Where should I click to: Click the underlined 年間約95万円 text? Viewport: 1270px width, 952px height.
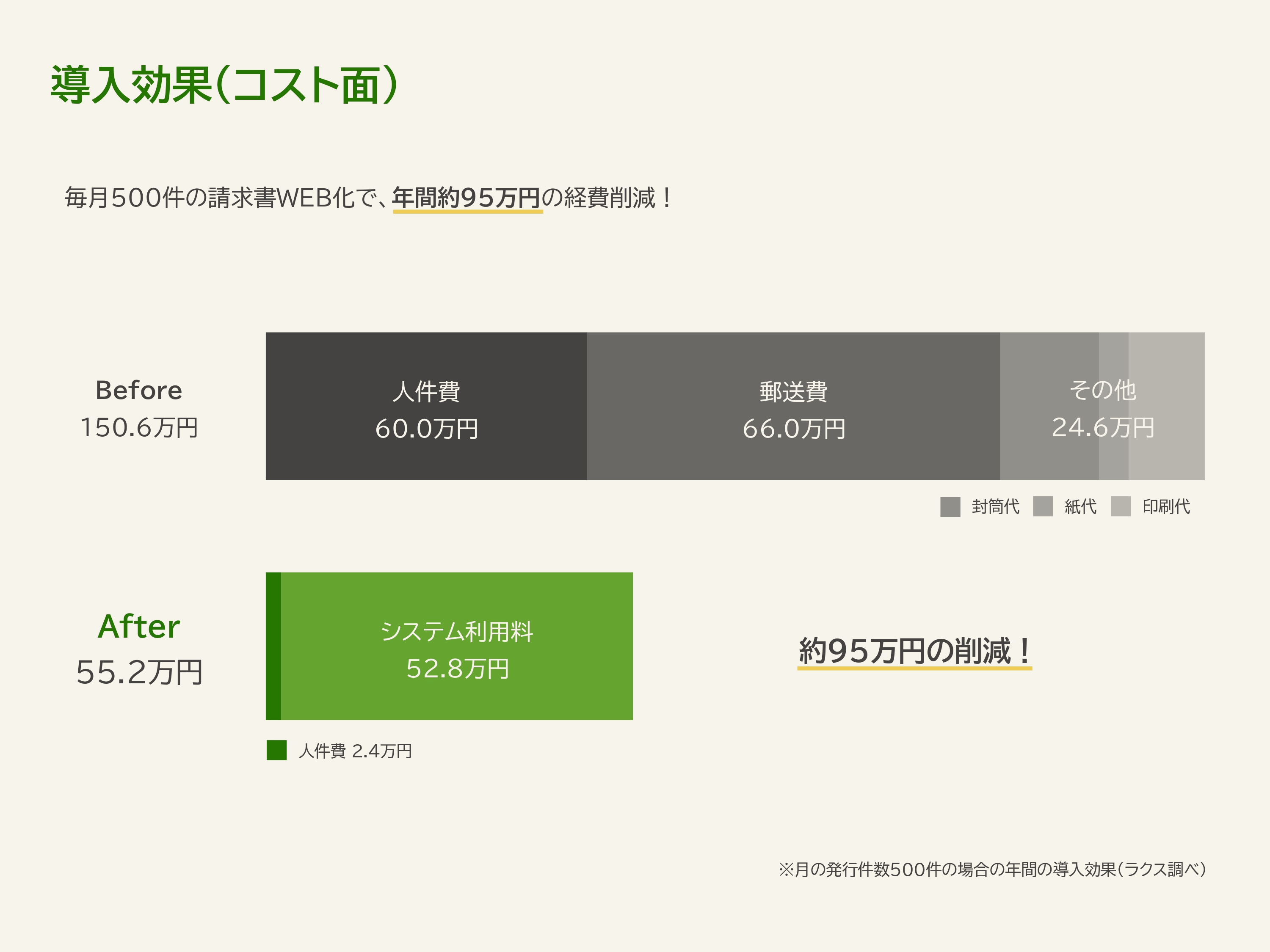point(466,198)
